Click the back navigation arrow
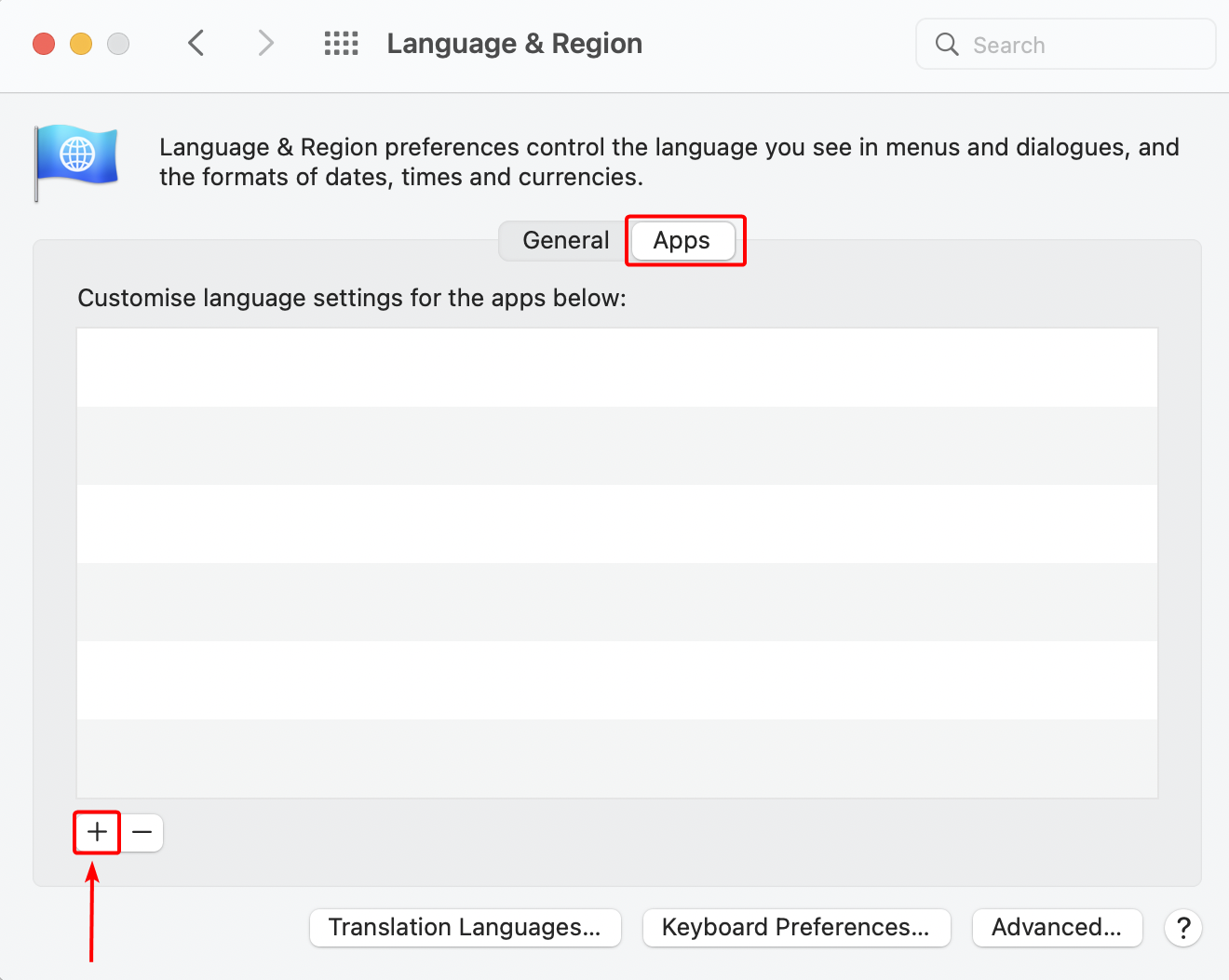The height and width of the screenshot is (980, 1229). pos(196,43)
